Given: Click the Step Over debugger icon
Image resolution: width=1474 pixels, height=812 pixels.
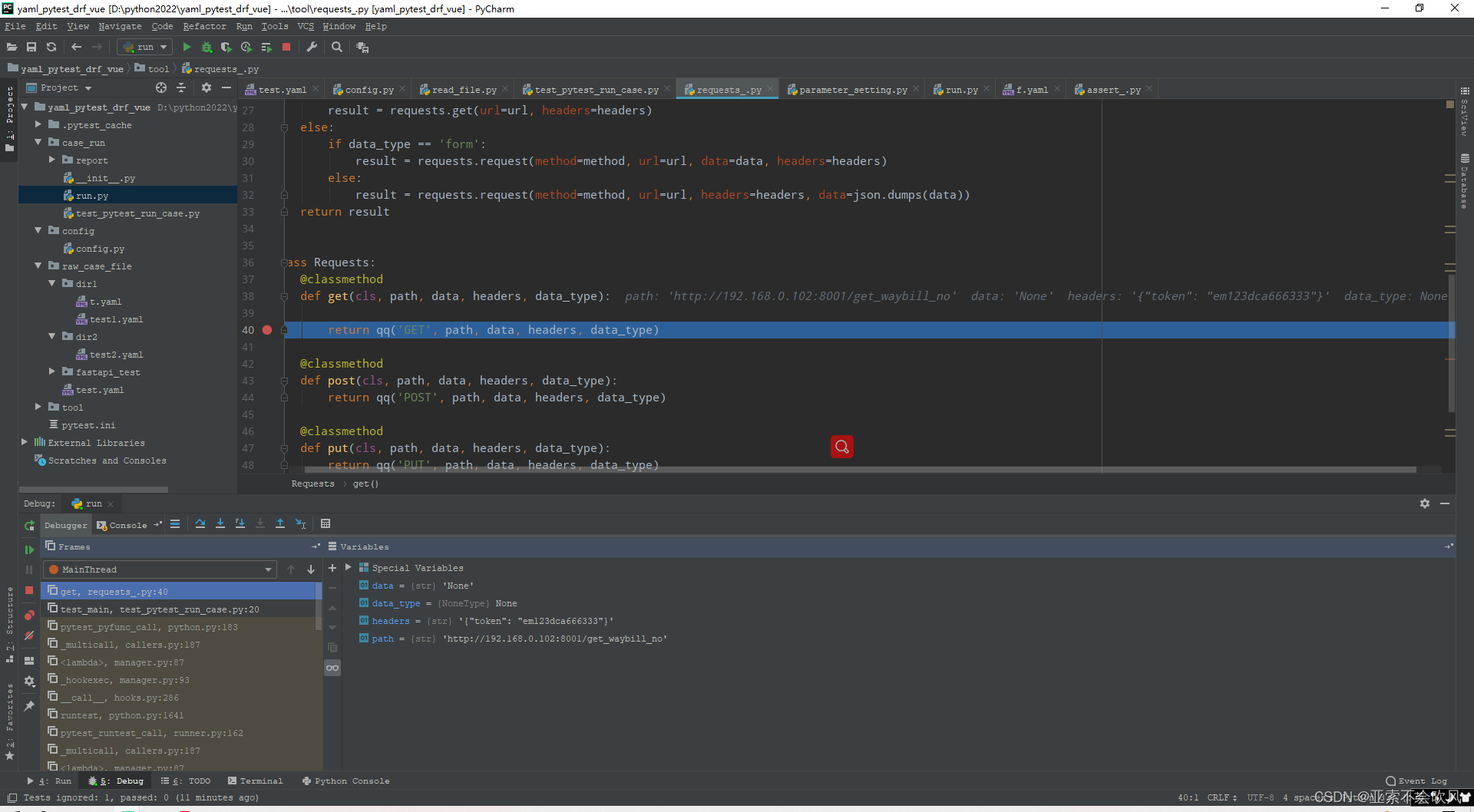Looking at the screenshot, I should [200, 523].
